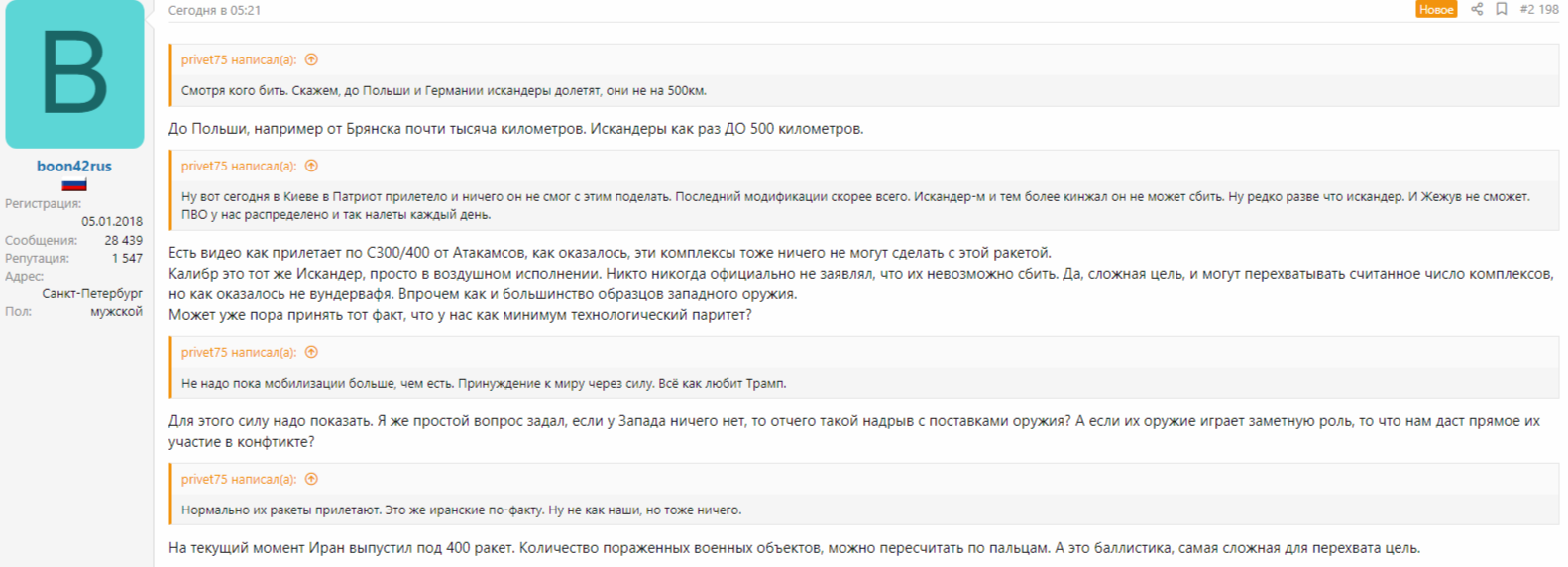This screenshot has width=1568, height=567.
Task: Click the 'Адрес:' label
Action: (x=24, y=276)
